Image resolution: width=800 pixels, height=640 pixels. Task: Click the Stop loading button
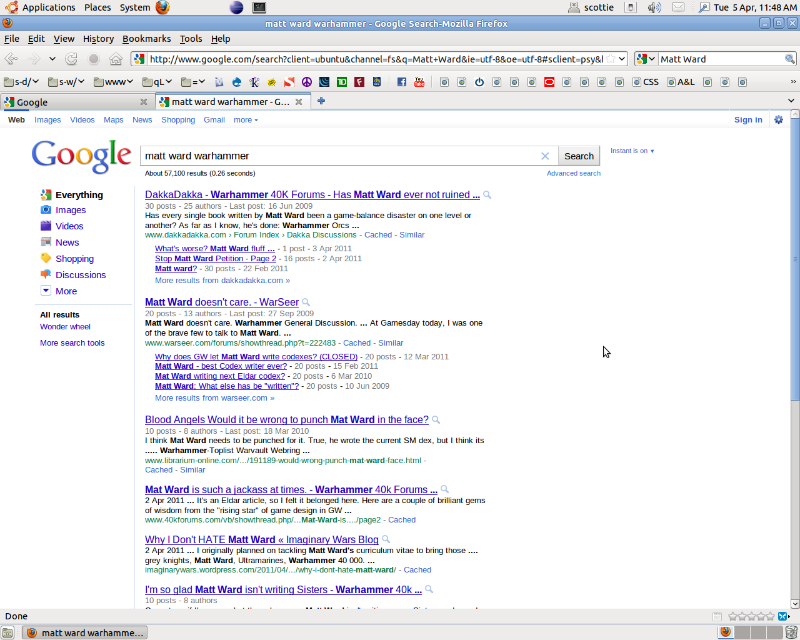click(93, 59)
